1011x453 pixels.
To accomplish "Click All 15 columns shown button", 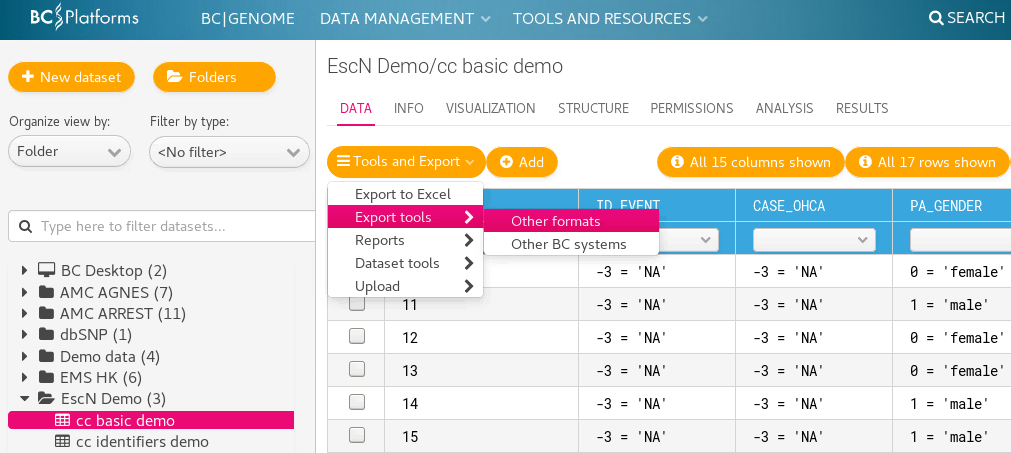I will [751, 162].
